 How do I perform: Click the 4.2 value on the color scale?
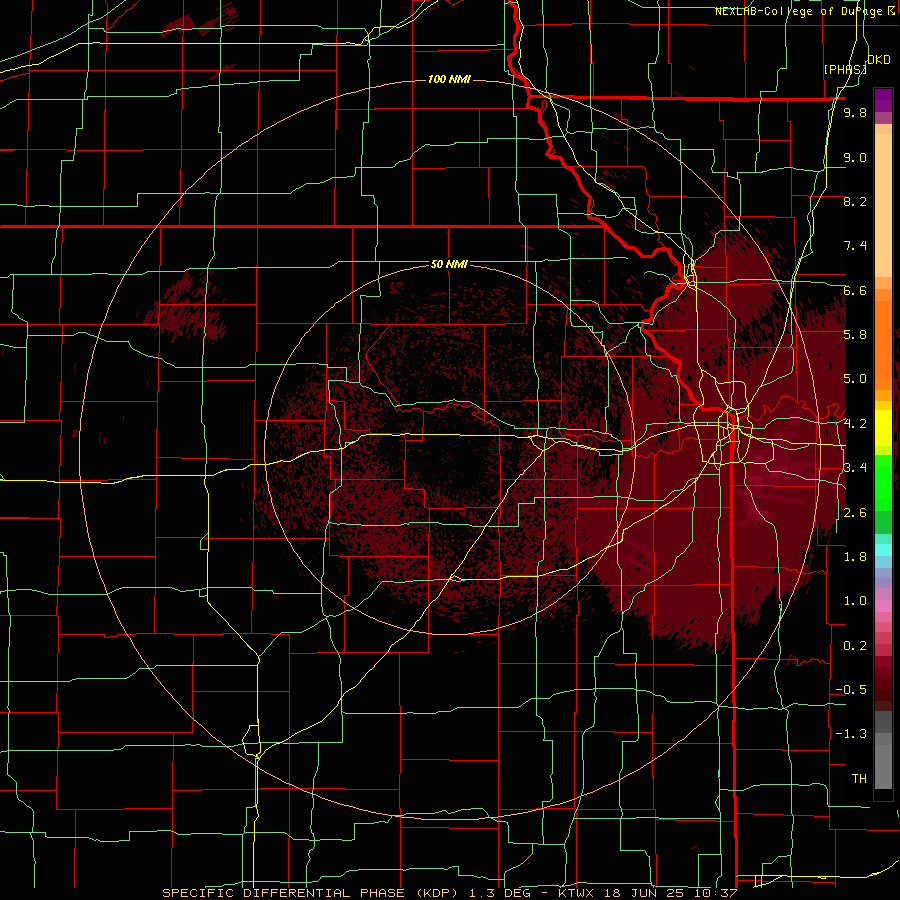tap(855, 424)
